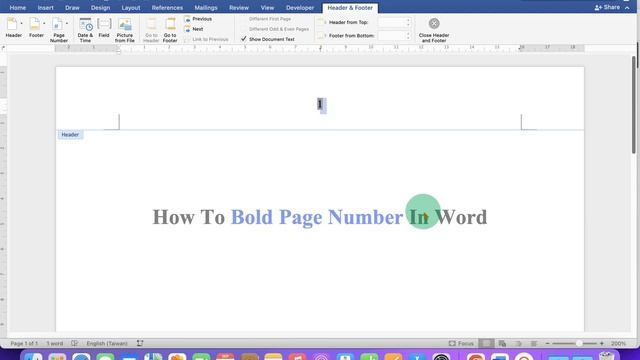
Task: Click Link to Previous option
Action: click(x=207, y=39)
